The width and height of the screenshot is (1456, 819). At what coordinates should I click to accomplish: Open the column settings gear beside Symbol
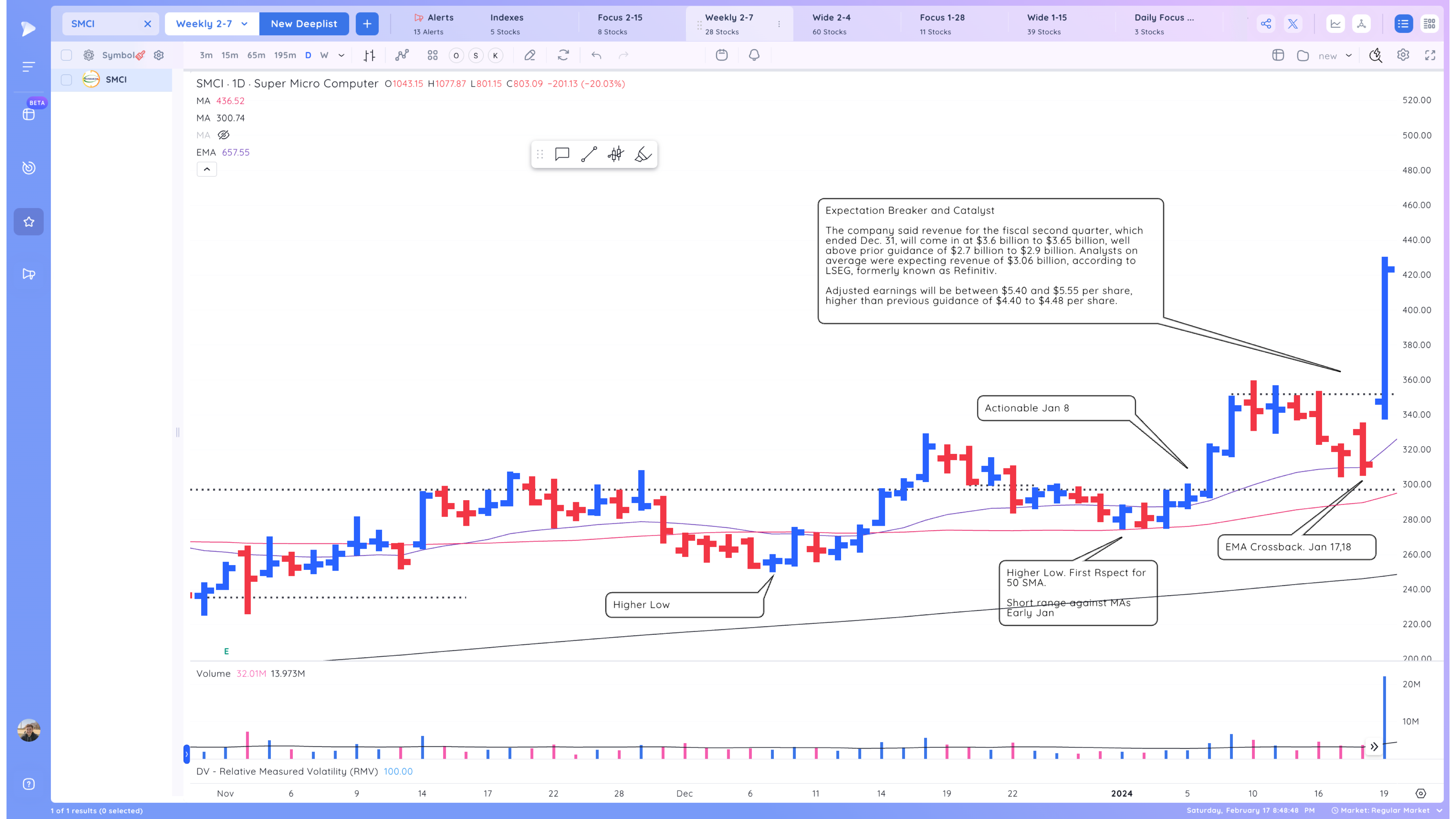[x=159, y=55]
